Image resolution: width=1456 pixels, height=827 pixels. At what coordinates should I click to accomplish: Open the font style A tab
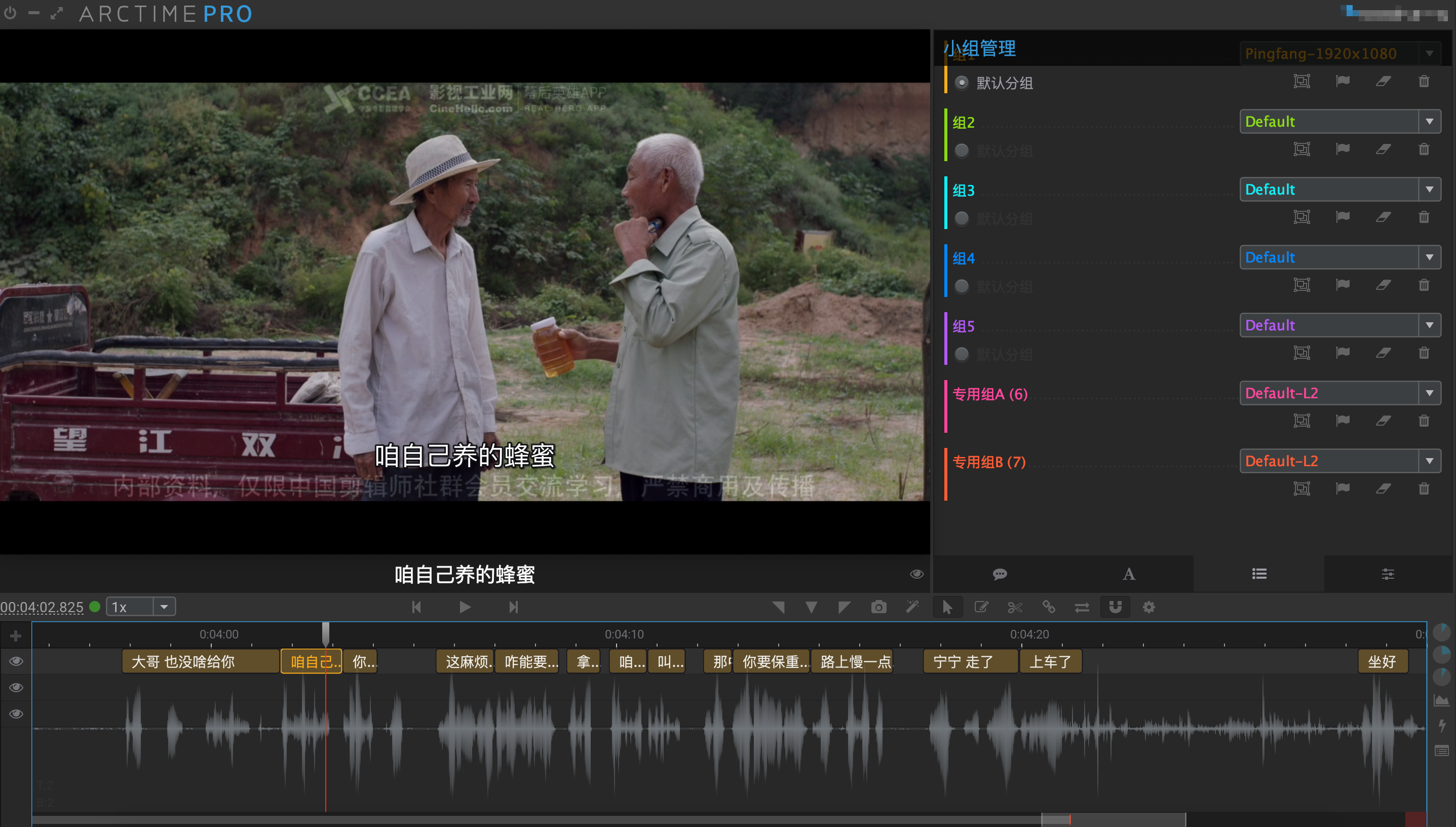coord(1129,574)
